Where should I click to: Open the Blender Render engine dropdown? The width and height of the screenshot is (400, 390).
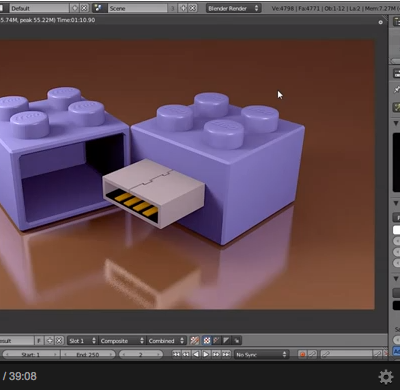coord(233,8)
